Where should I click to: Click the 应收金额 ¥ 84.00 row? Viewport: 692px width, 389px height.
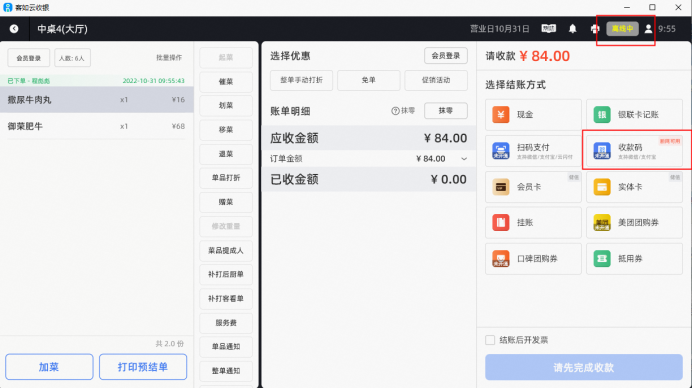(369, 138)
